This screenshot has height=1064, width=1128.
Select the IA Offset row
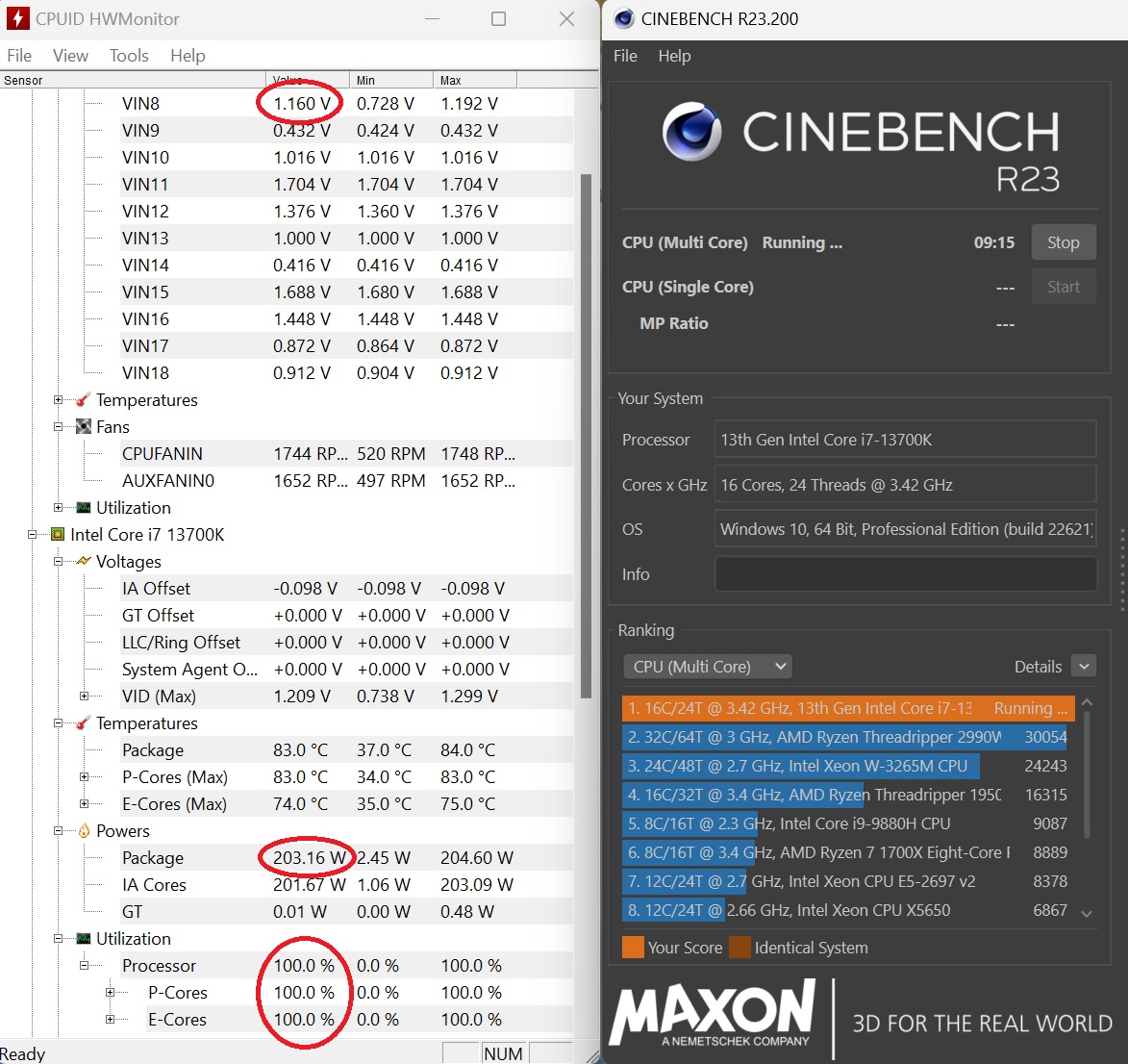coord(347,588)
